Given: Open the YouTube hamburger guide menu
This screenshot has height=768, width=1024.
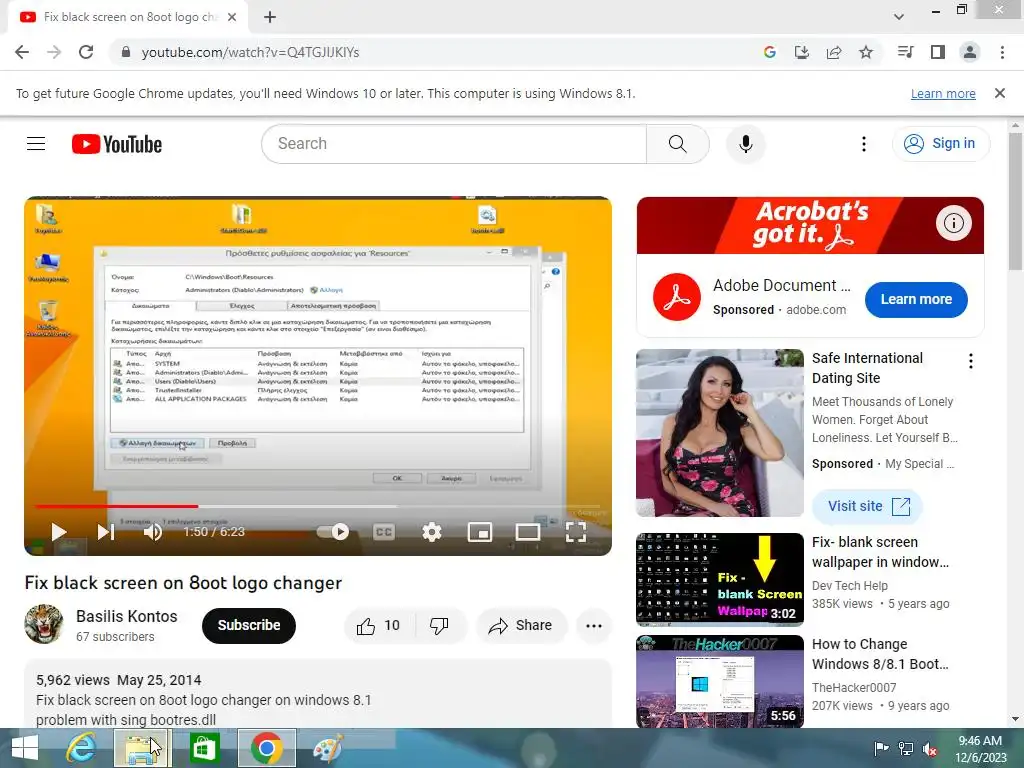Looking at the screenshot, I should tap(36, 144).
